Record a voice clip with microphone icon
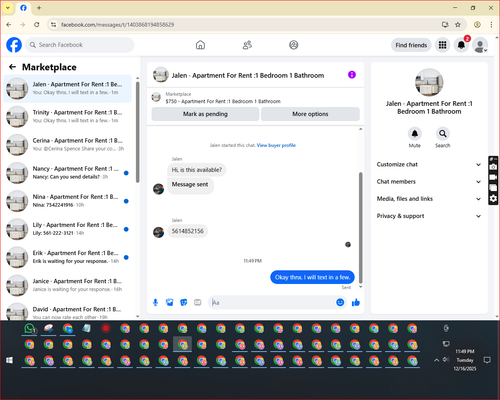Image resolution: width=500 pixels, height=400 pixels. pyautogui.click(x=155, y=302)
